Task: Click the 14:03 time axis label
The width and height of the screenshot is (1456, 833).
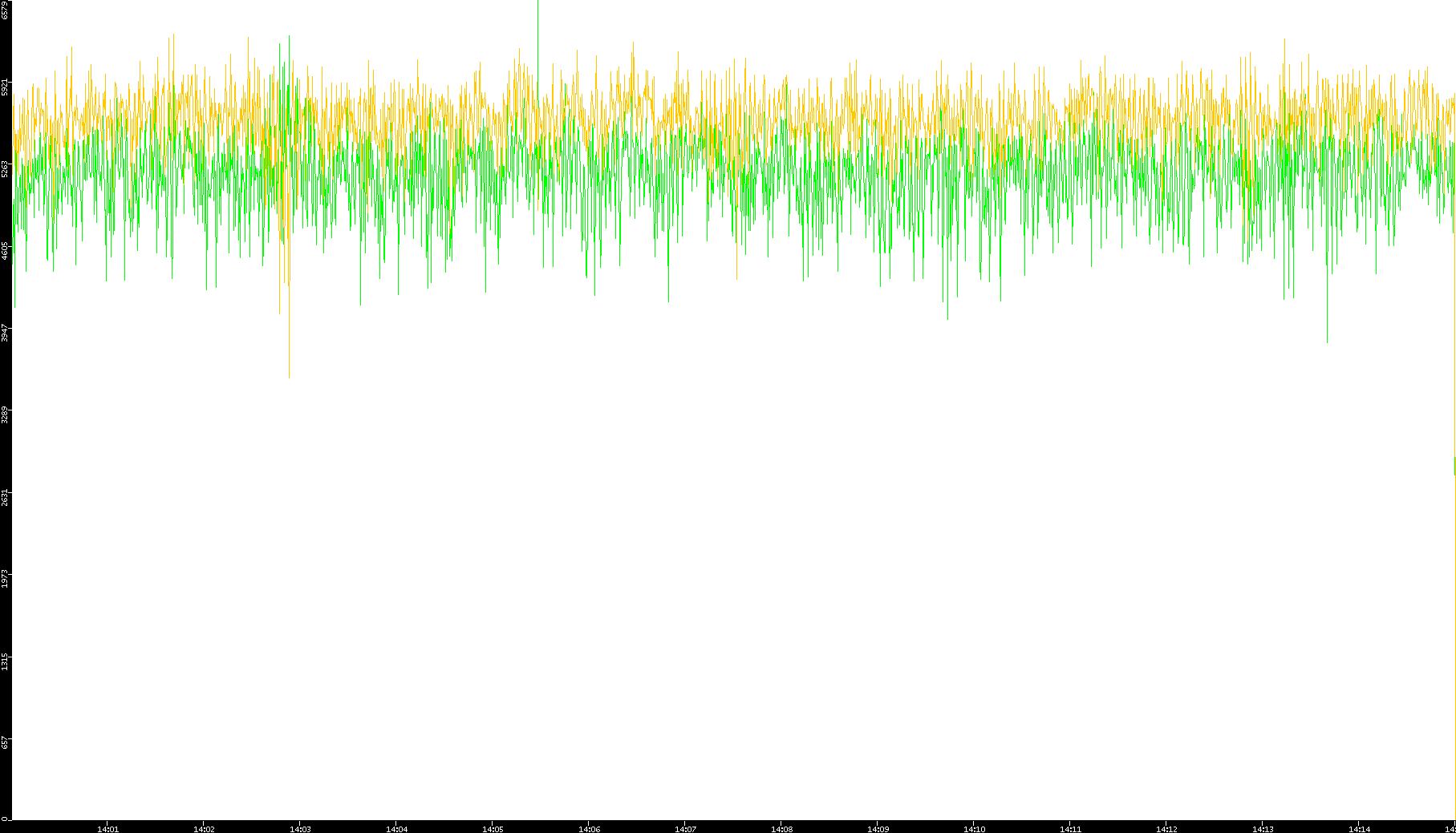Action: tap(300, 829)
